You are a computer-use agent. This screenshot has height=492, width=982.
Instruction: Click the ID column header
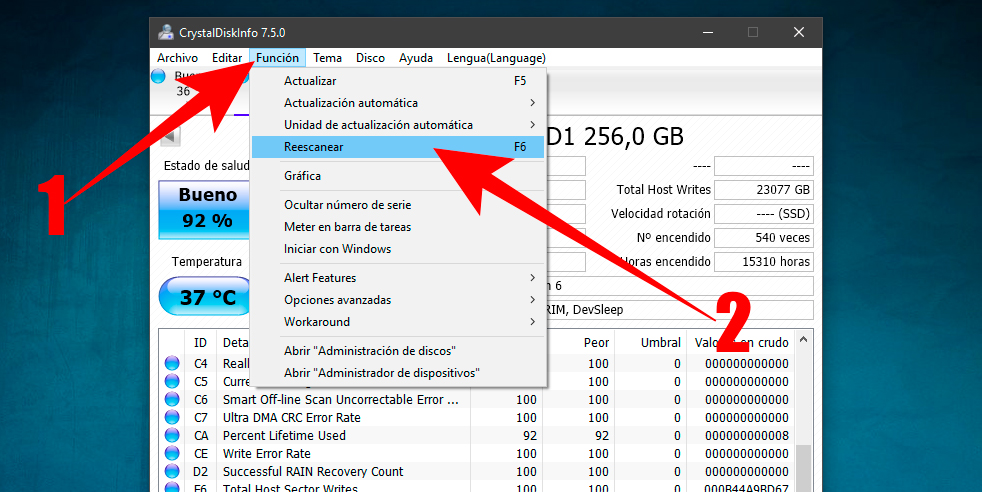[200, 342]
